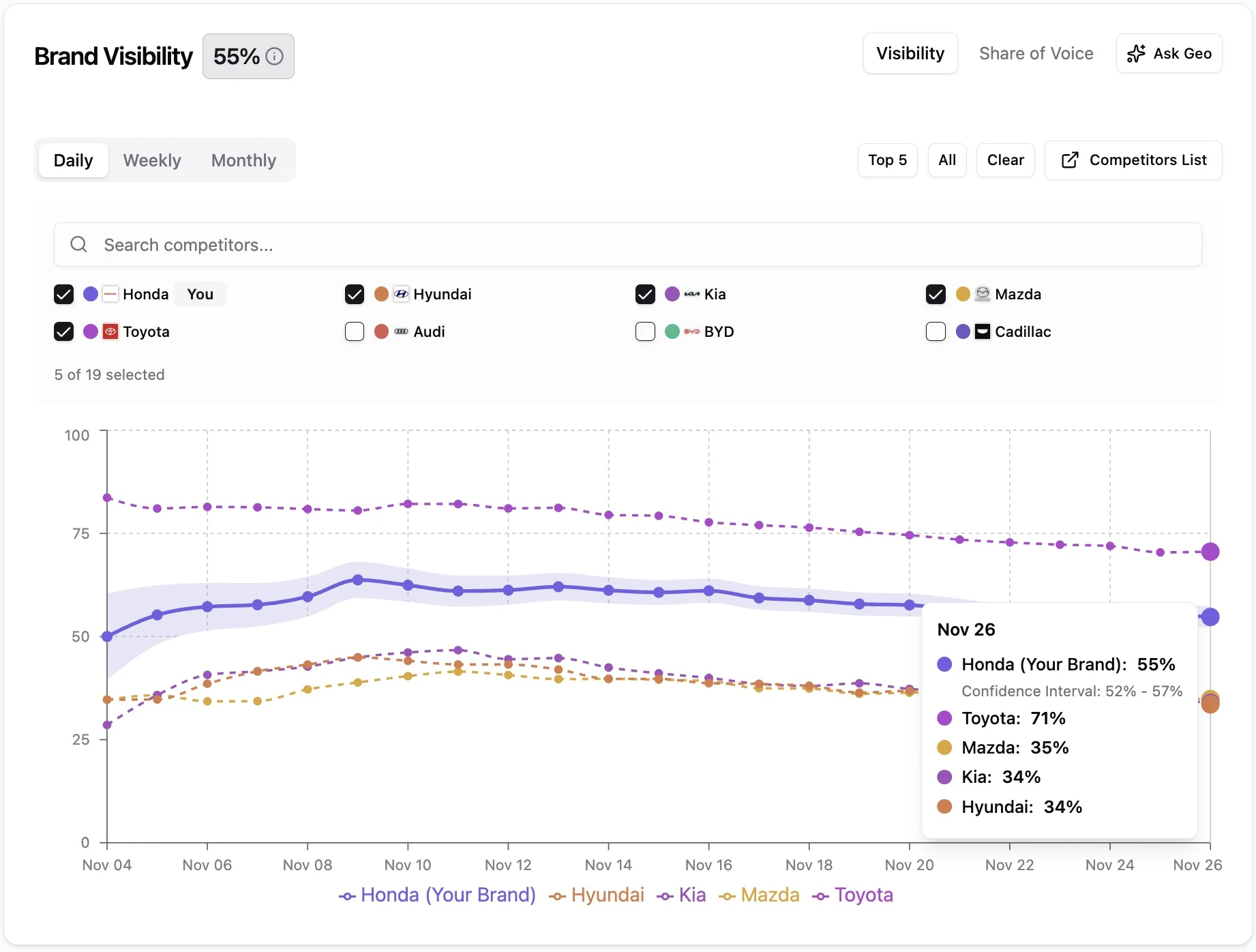
Task: Uncheck the Mazda checkbox
Action: pos(936,294)
